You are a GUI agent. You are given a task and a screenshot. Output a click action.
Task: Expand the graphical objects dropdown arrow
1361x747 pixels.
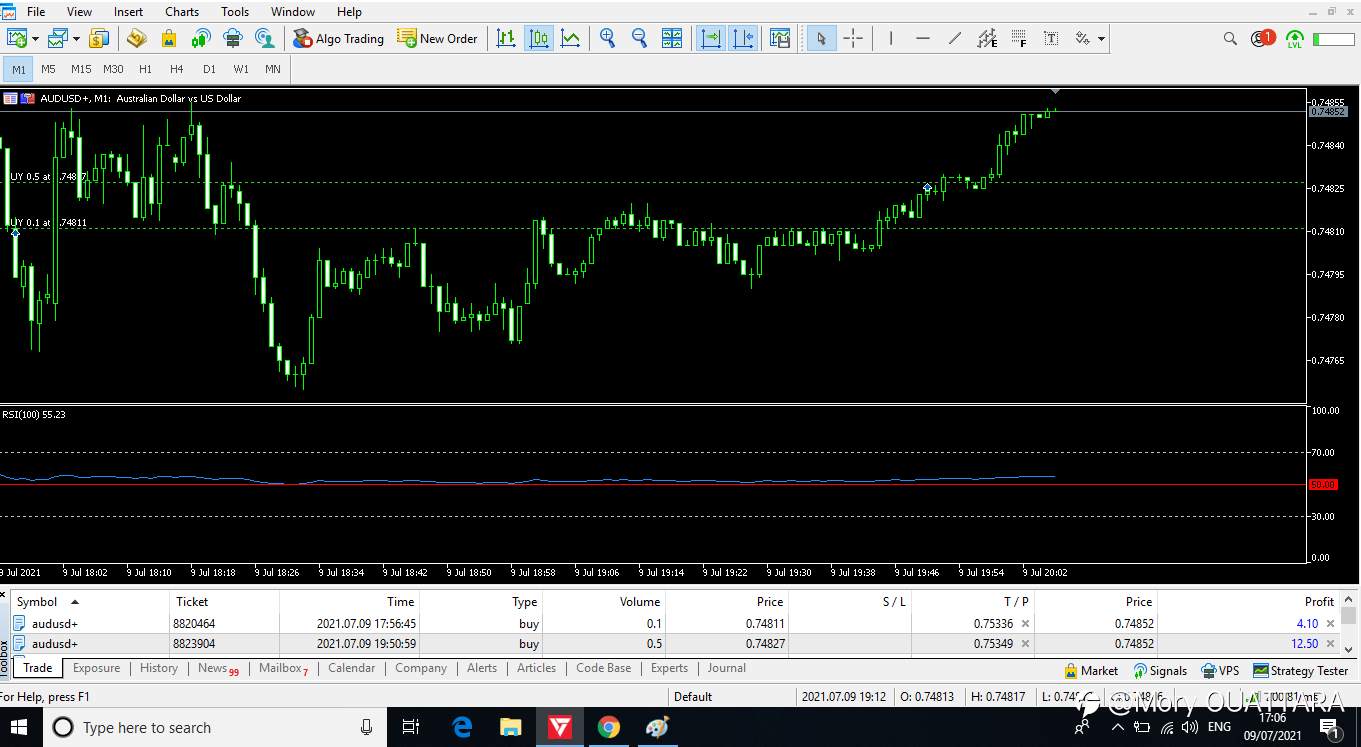[1101, 40]
